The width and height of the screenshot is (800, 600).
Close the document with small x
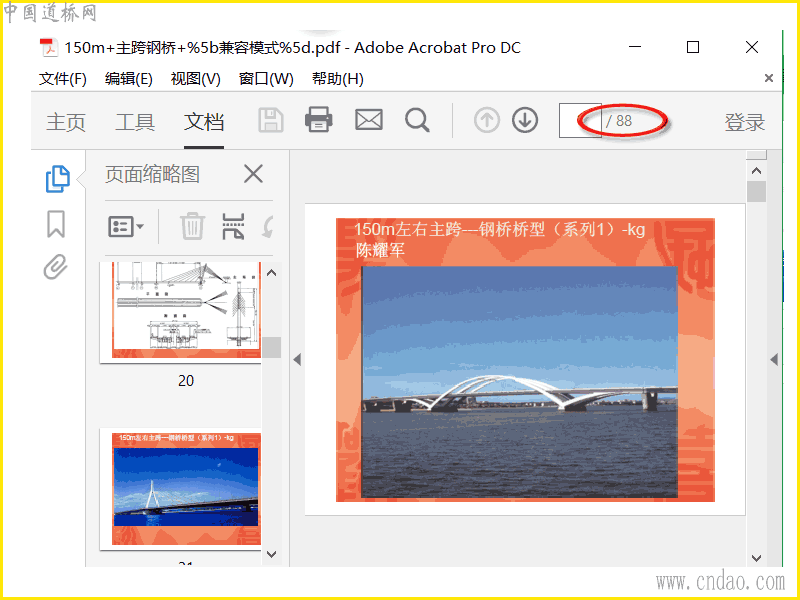(769, 78)
